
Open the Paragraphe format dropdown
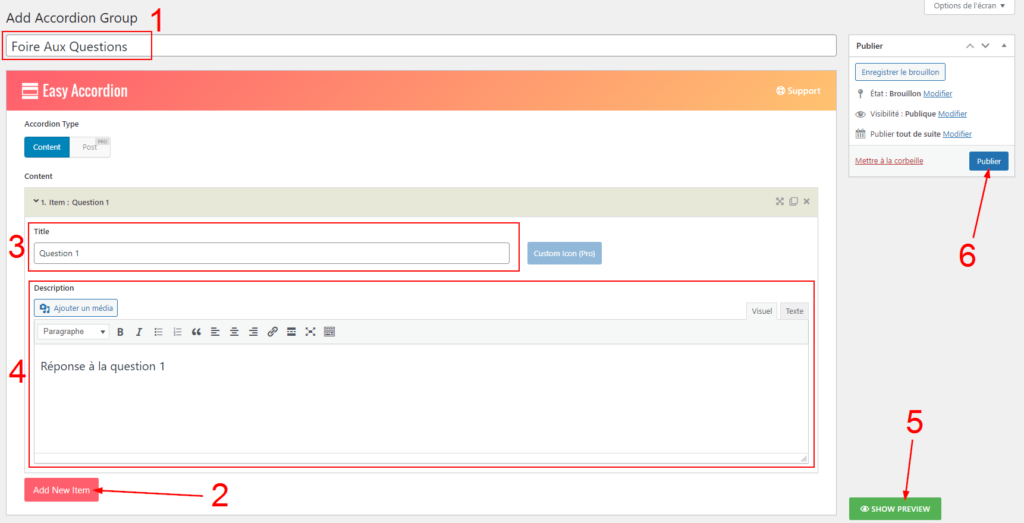click(73, 332)
